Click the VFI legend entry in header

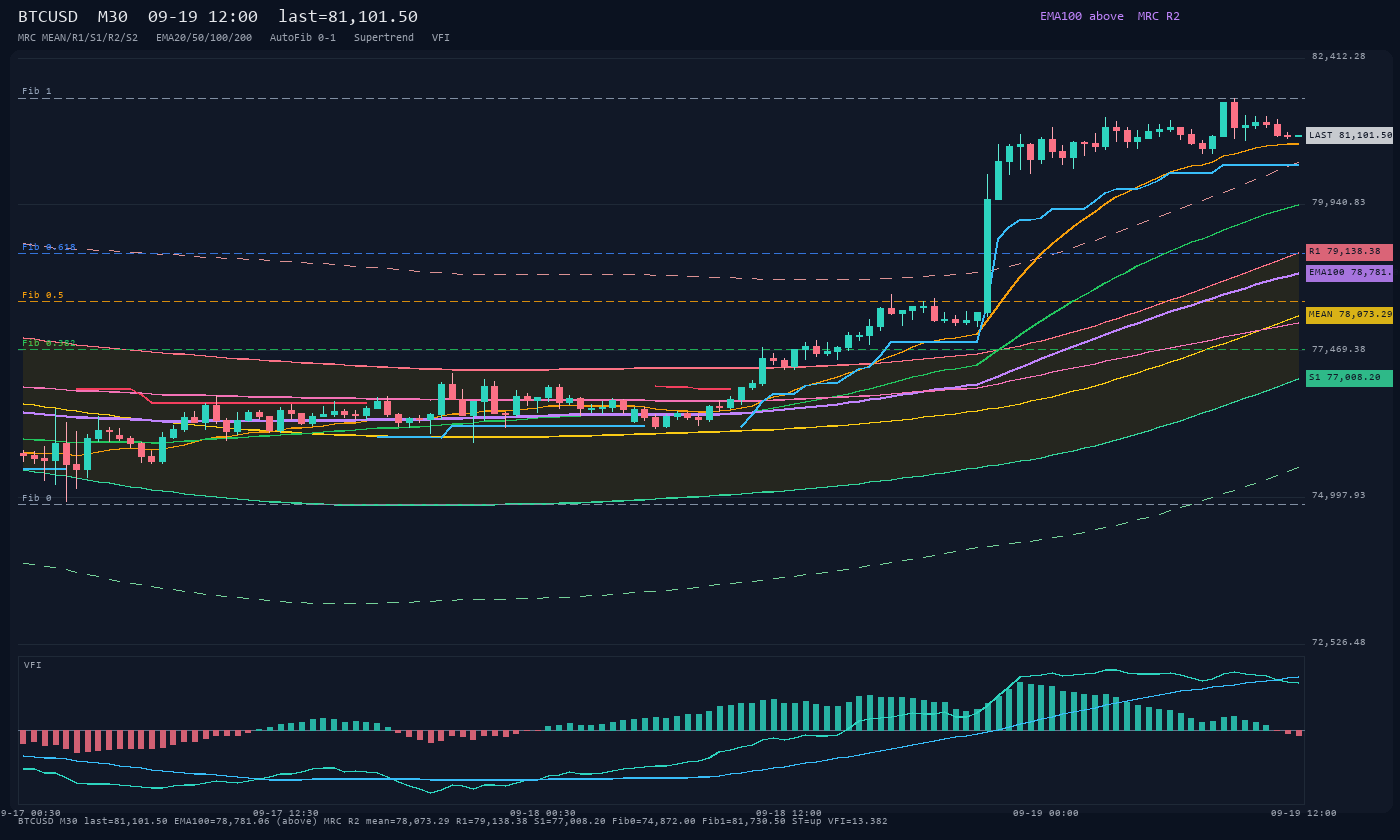pos(441,38)
